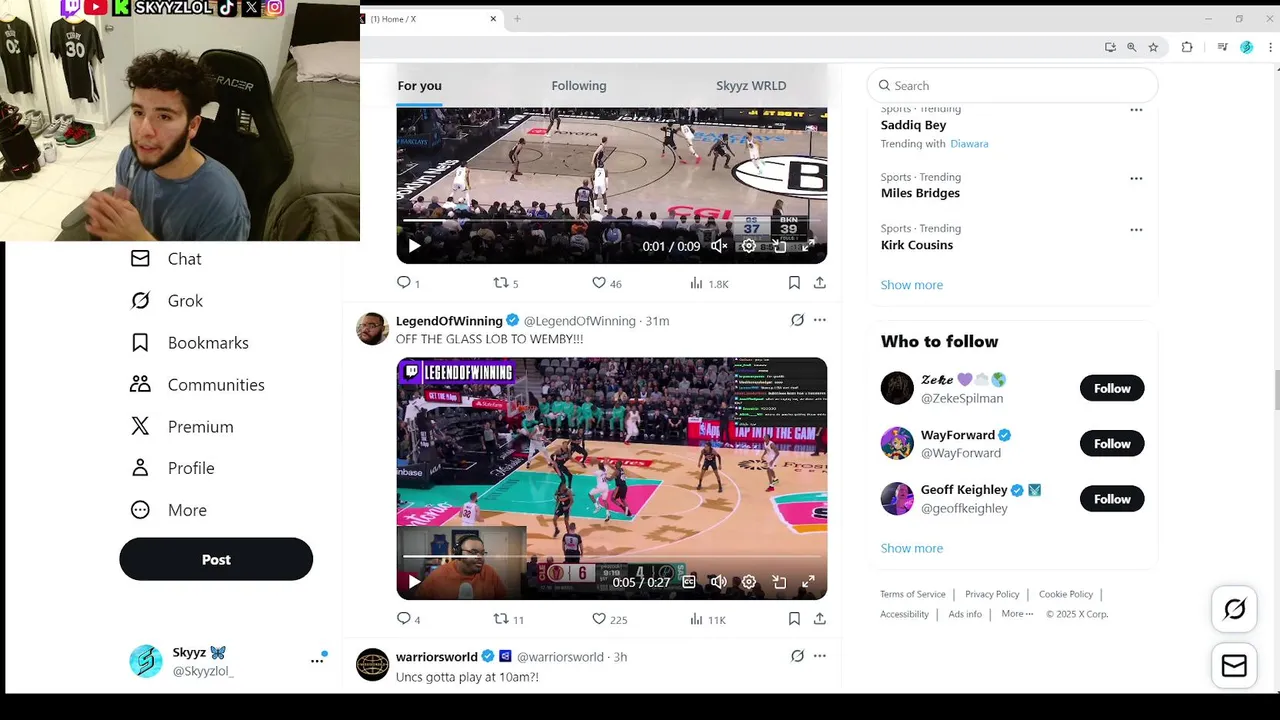Screen dimensions: 1280x720
Task: Open settings gear on top video
Action: tap(749, 246)
